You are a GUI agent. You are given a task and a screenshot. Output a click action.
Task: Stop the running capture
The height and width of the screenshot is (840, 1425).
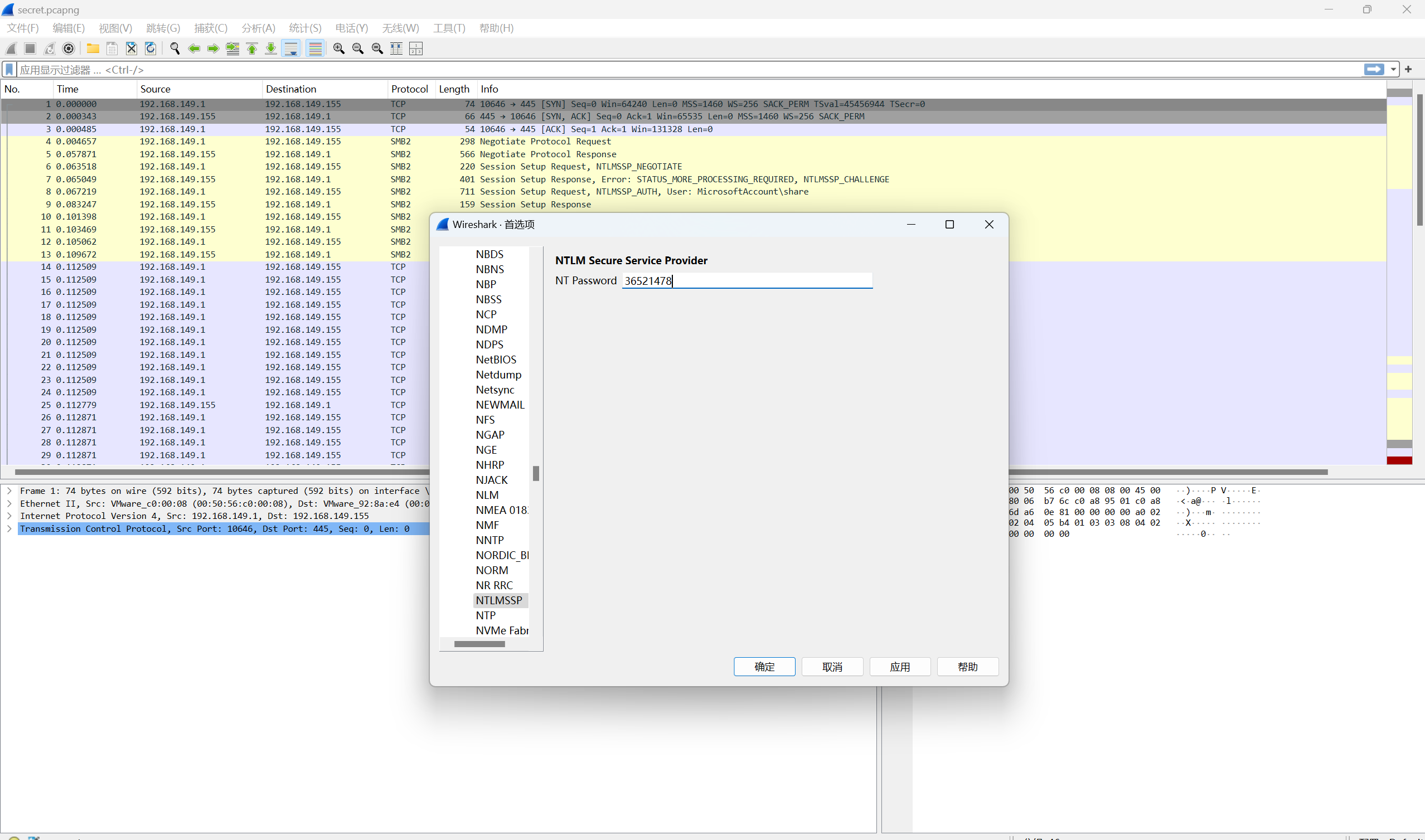(31, 48)
